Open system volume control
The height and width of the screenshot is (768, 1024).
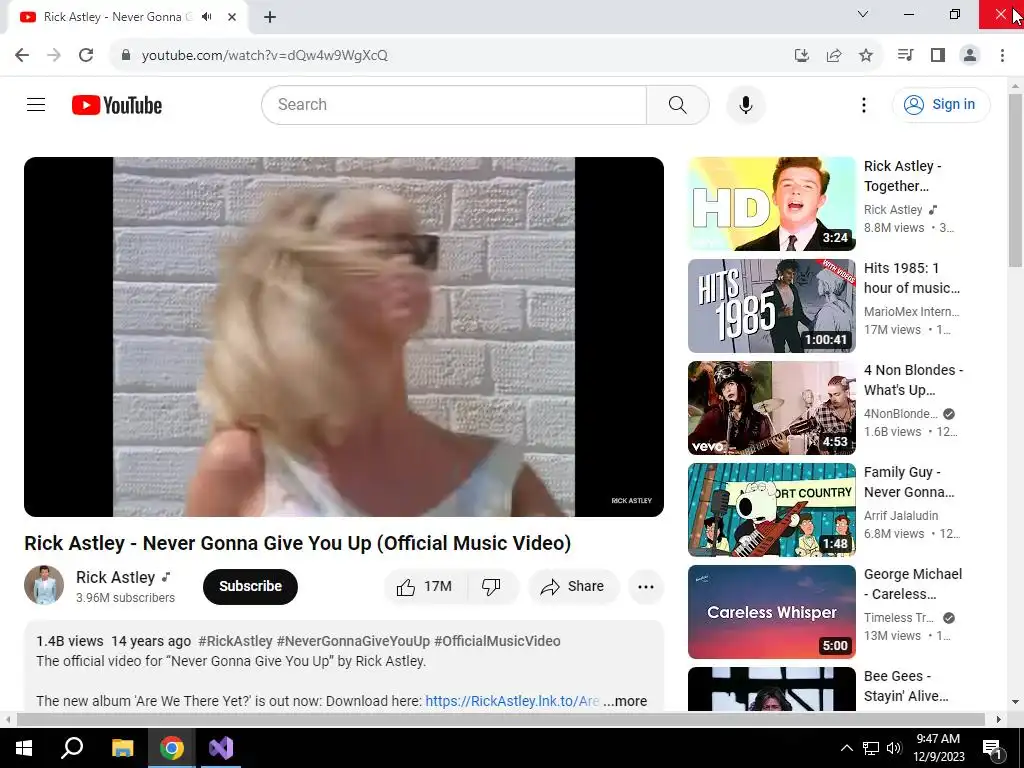coord(894,748)
